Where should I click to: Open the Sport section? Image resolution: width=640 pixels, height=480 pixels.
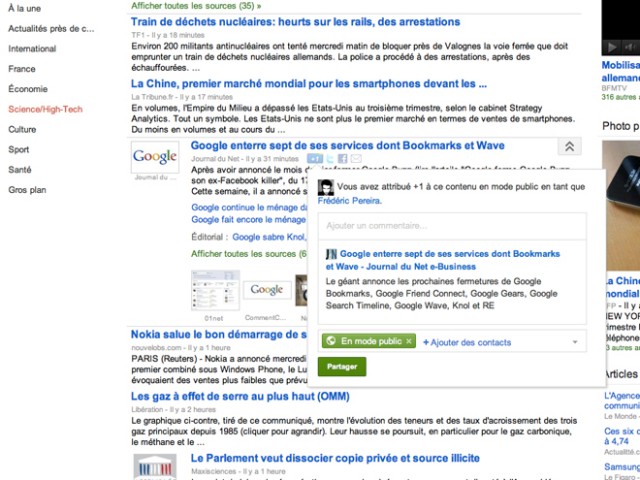tap(18, 149)
